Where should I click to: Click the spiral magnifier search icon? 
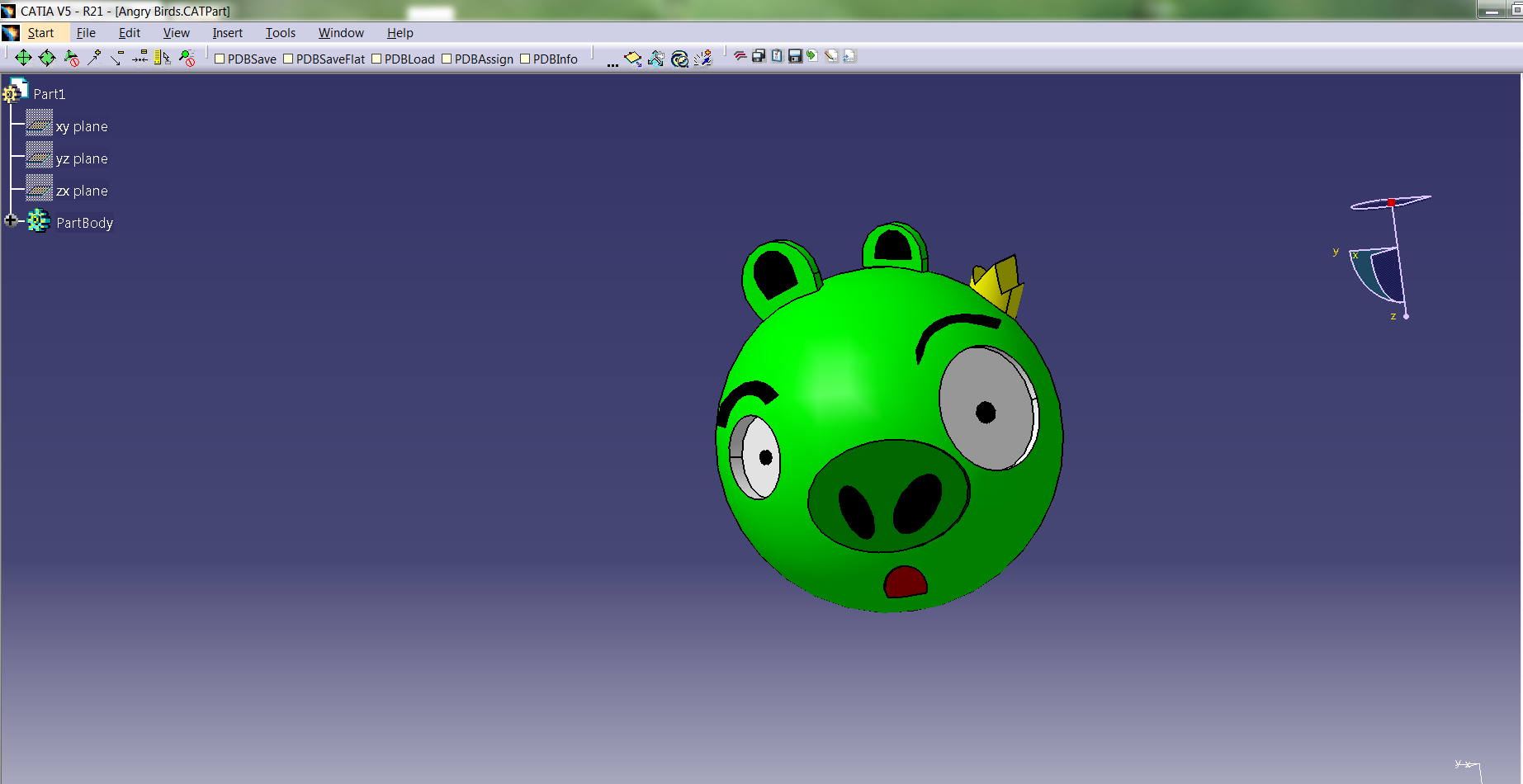pos(679,59)
